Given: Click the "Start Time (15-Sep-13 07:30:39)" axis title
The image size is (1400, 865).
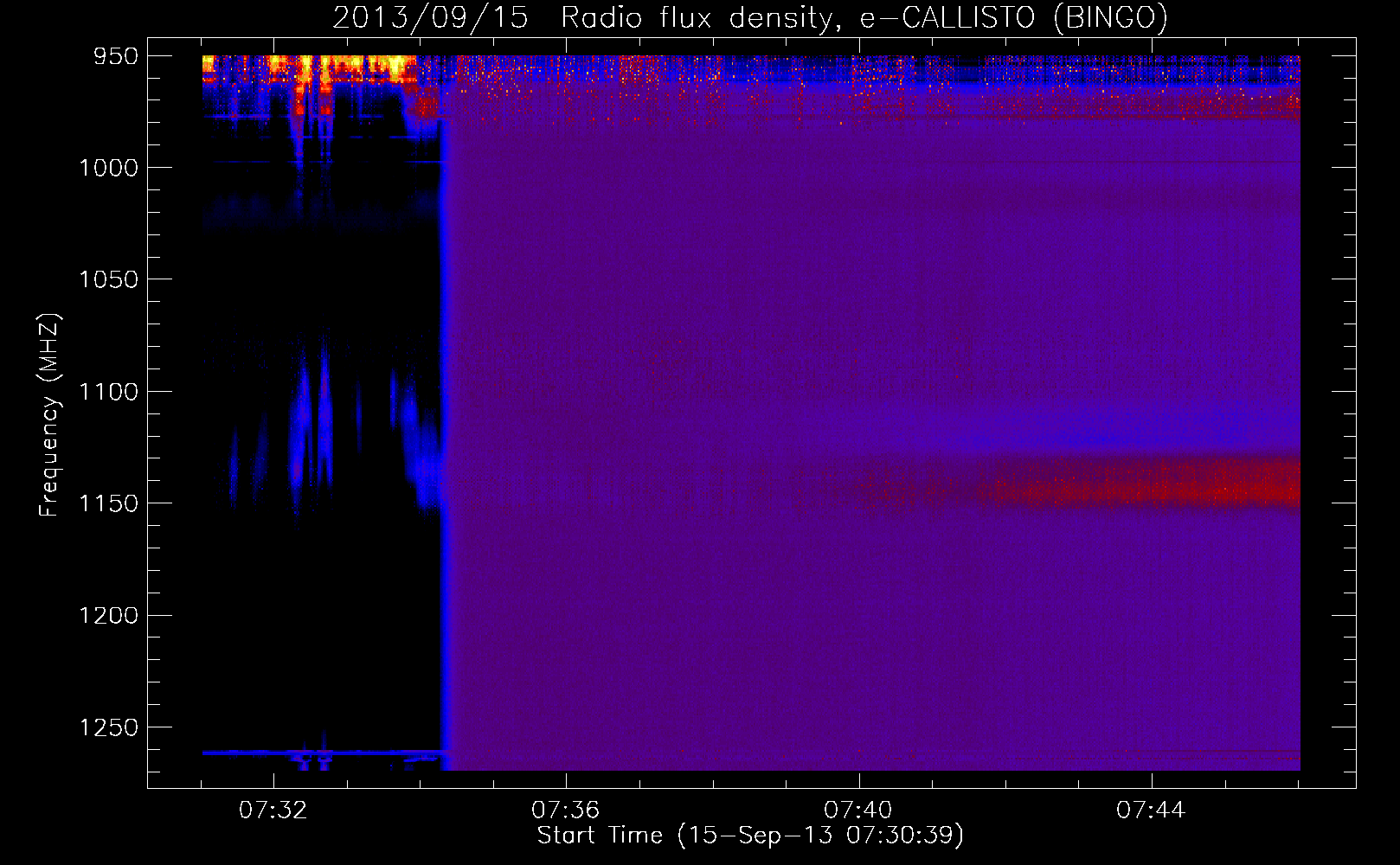Looking at the screenshot, I should coord(750,836).
